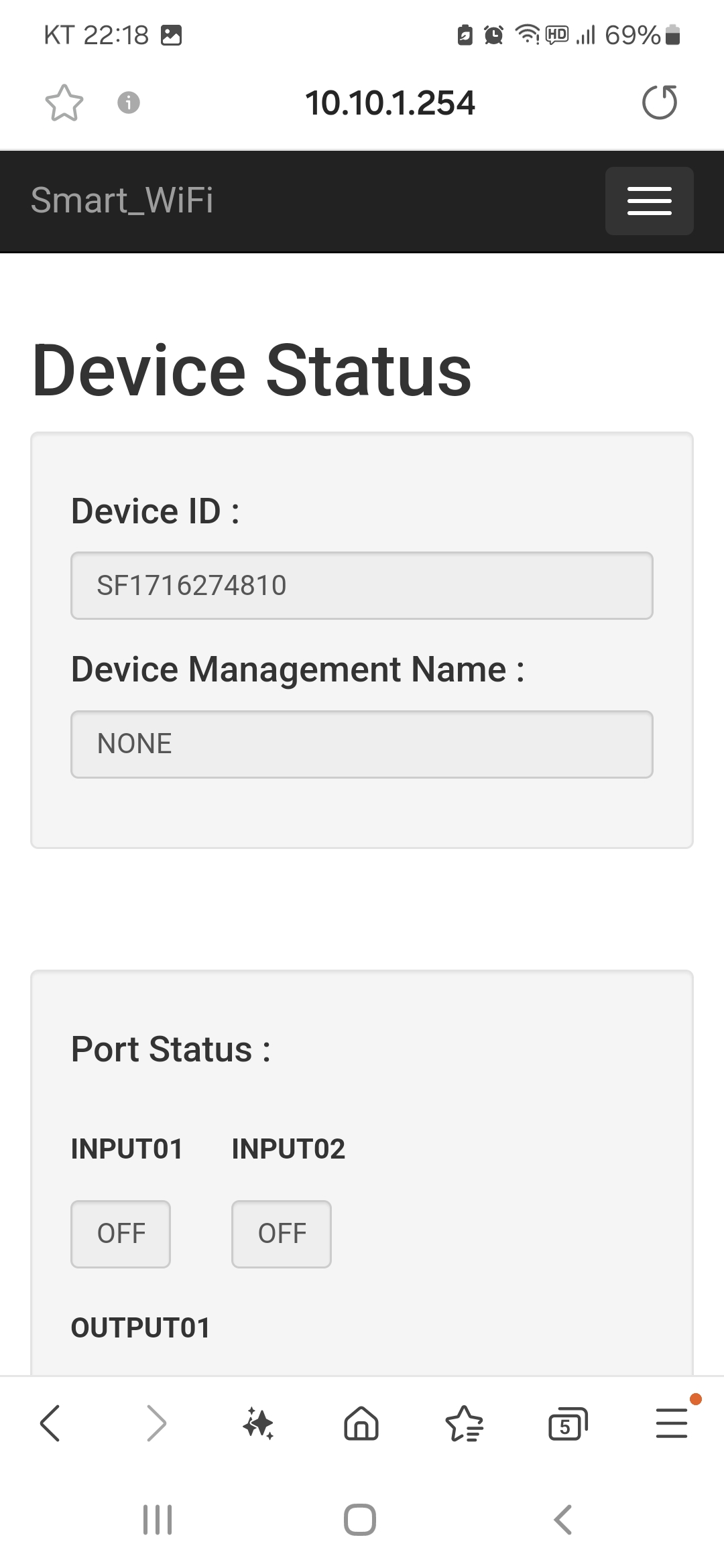724x1568 pixels.
Task: Go to browser home page
Action: click(x=361, y=1423)
